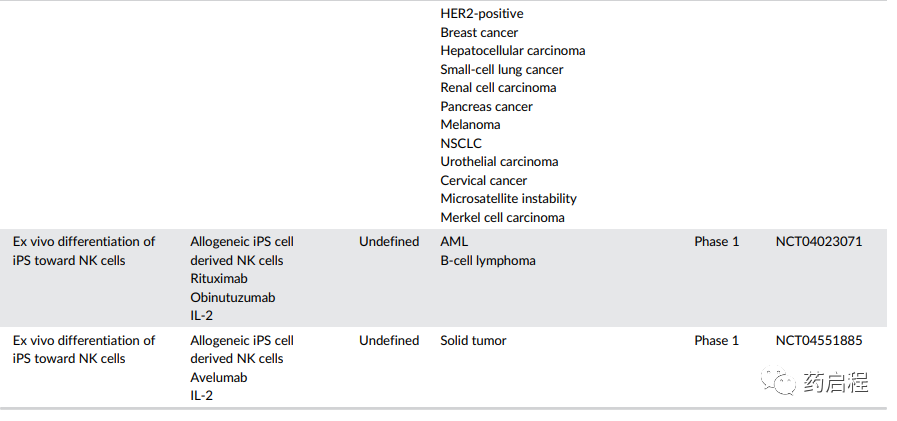Click Undefined in the gray shaded row
This screenshot has width=897, height=421.
[x=389, y=242]
